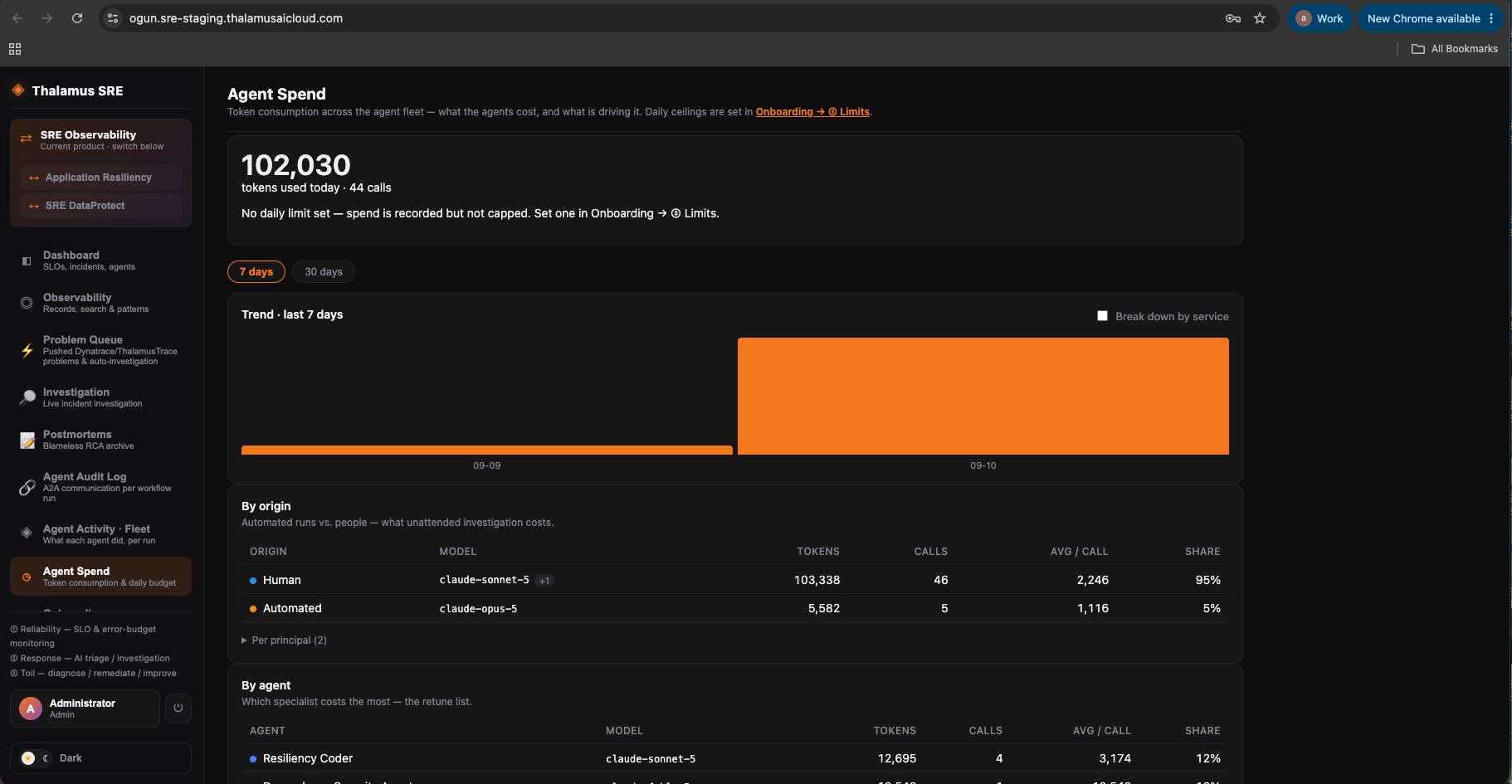Open the SRE Observability product switcher
Image resolution: width=1512 pixels, height=784 pixels.
coord(101,139)
